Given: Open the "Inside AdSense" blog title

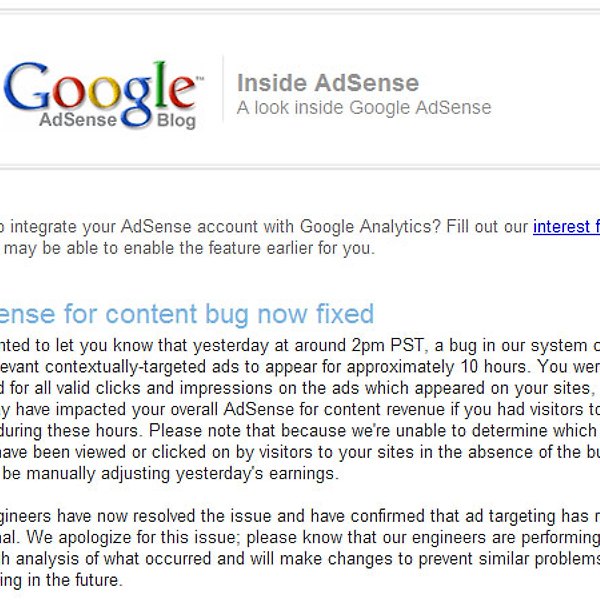Looking at the screenshot, I should click(327, 83).
